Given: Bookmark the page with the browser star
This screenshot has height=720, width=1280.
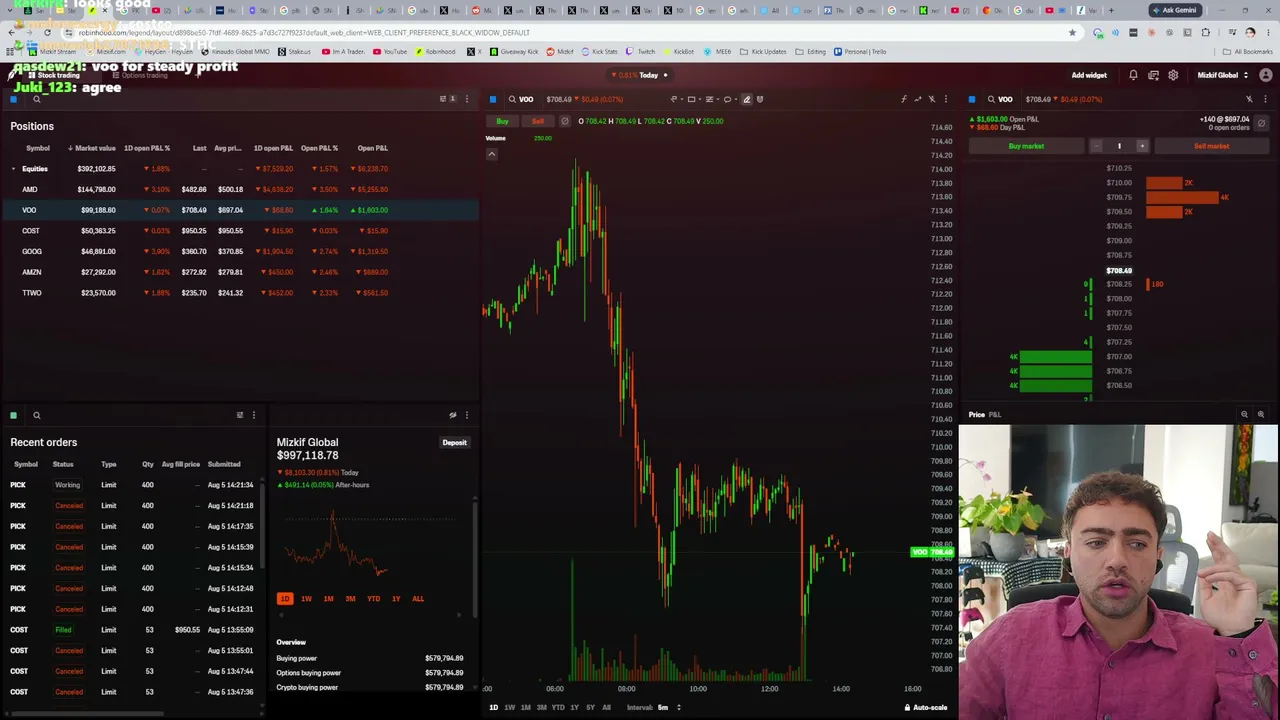Looking at the screenshot, I should (1072, 32).
